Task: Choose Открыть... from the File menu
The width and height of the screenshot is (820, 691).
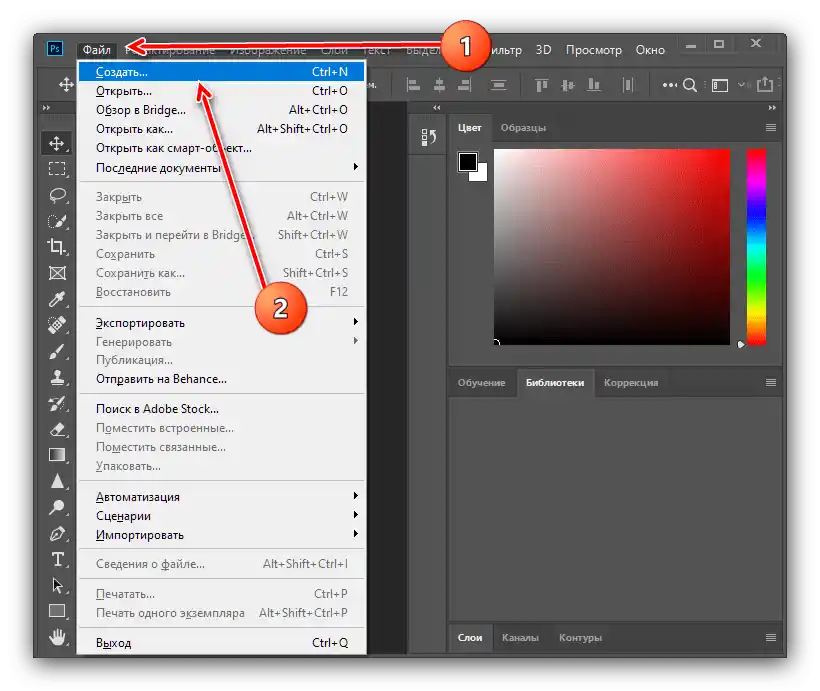Action: pyautogui.click(x=220, y=90)
